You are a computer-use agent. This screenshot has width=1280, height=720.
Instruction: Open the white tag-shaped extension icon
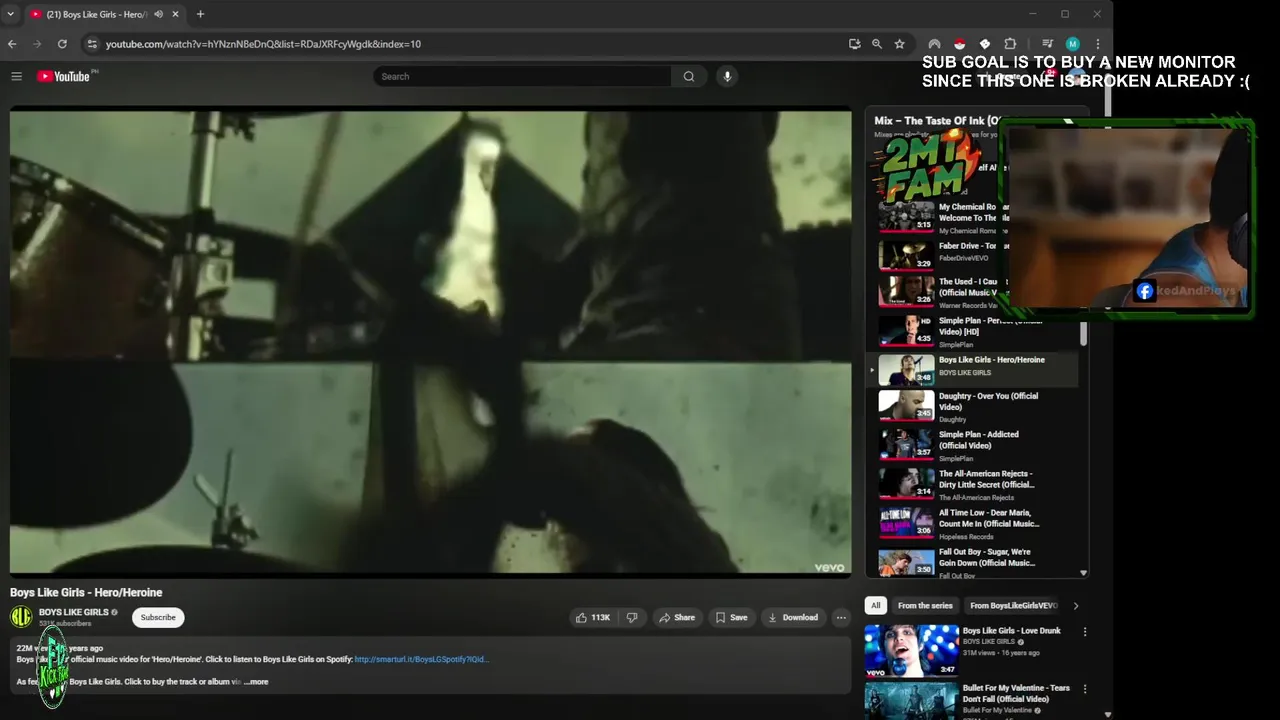(984, 44)
